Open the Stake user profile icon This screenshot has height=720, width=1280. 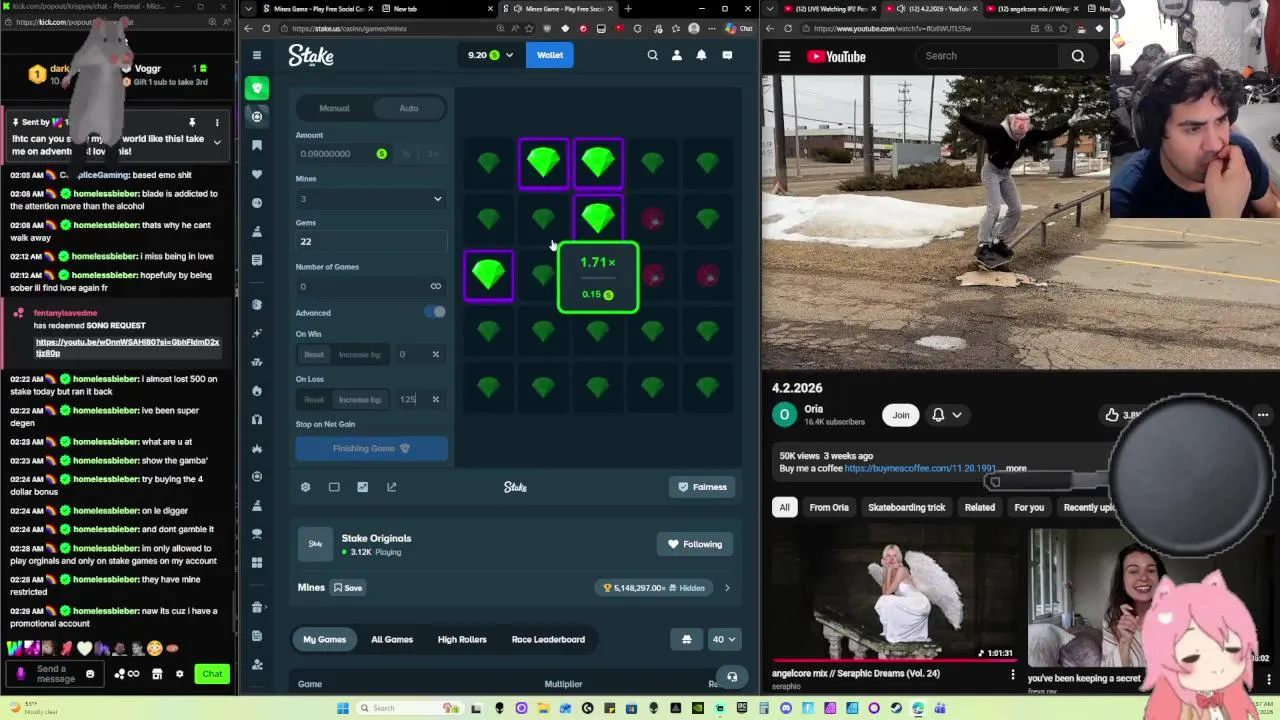[677, 55]
